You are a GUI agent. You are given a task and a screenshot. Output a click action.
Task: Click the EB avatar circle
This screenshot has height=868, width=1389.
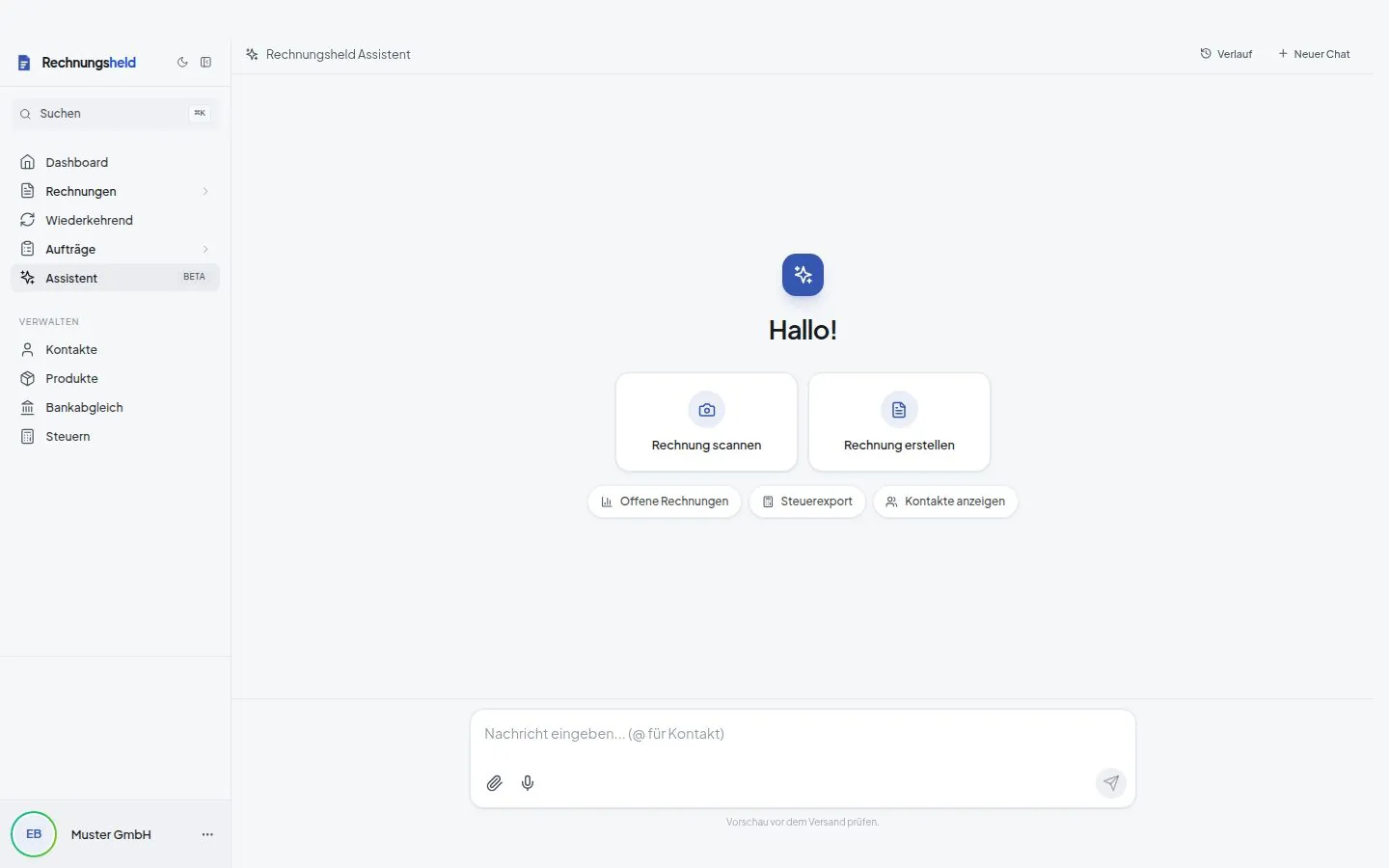(x=34, y=834)
